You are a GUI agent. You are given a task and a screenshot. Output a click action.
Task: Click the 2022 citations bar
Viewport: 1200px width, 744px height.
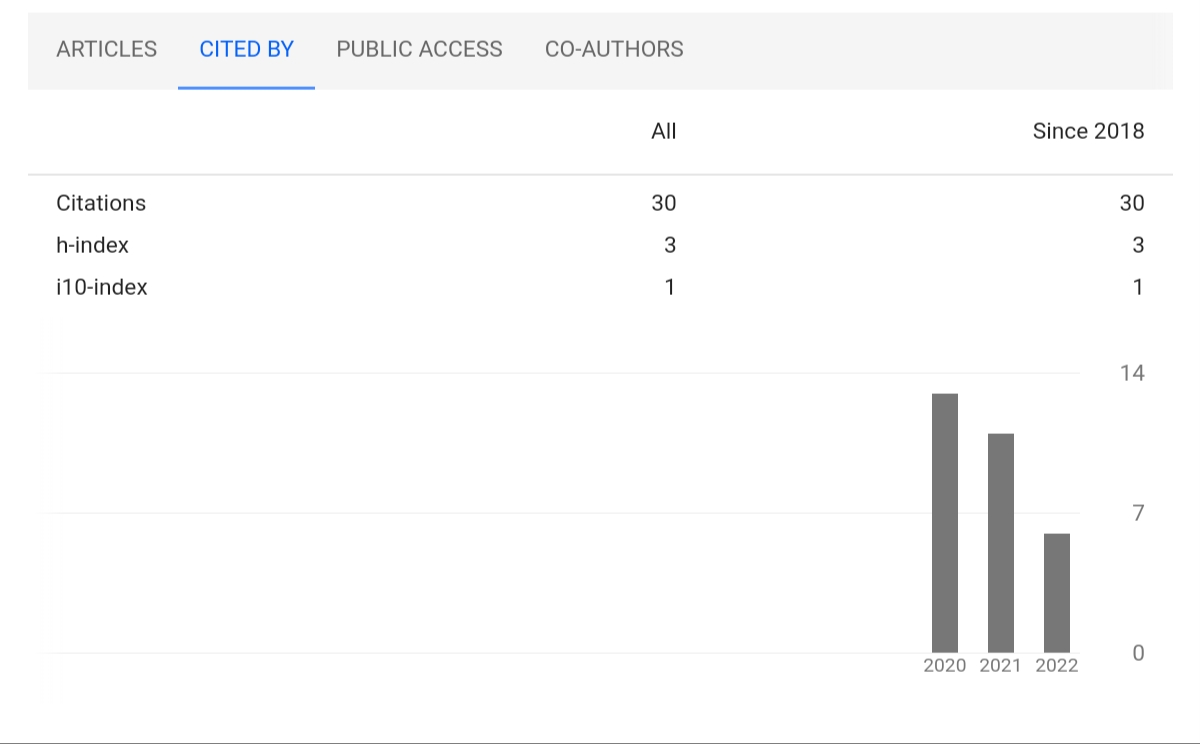click(1057, 593)
